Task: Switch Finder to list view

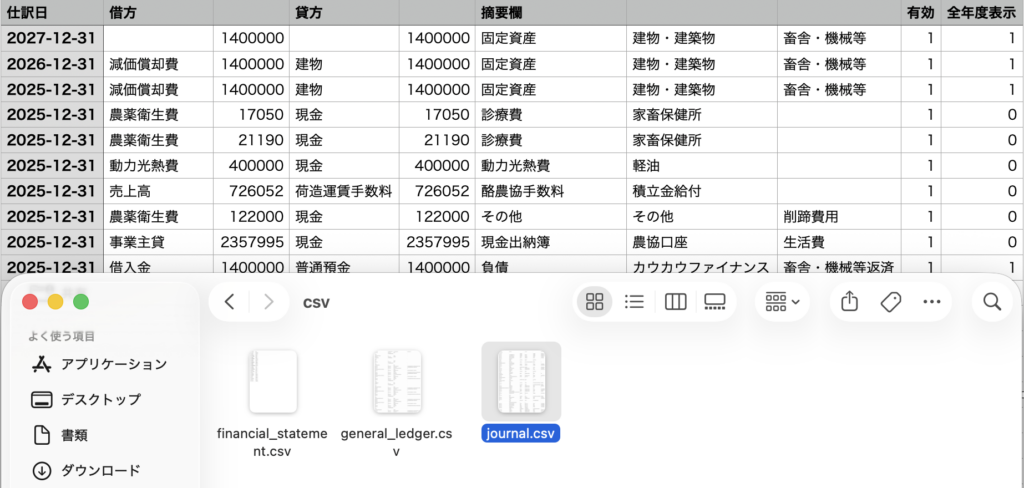Action: coord(634,301)
